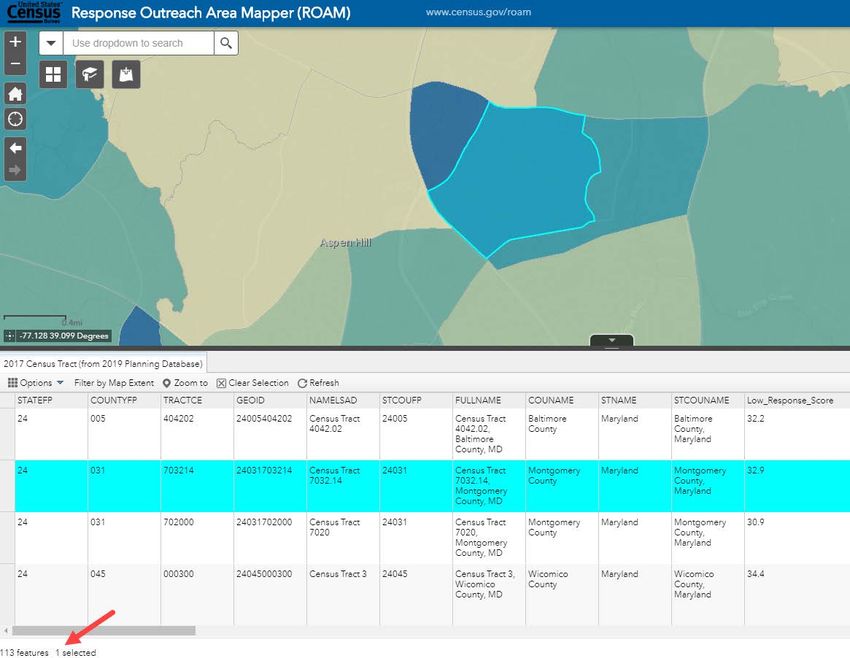Open the Options menu in the table toolbar
The image size is (850, 658).
(36, 383)
